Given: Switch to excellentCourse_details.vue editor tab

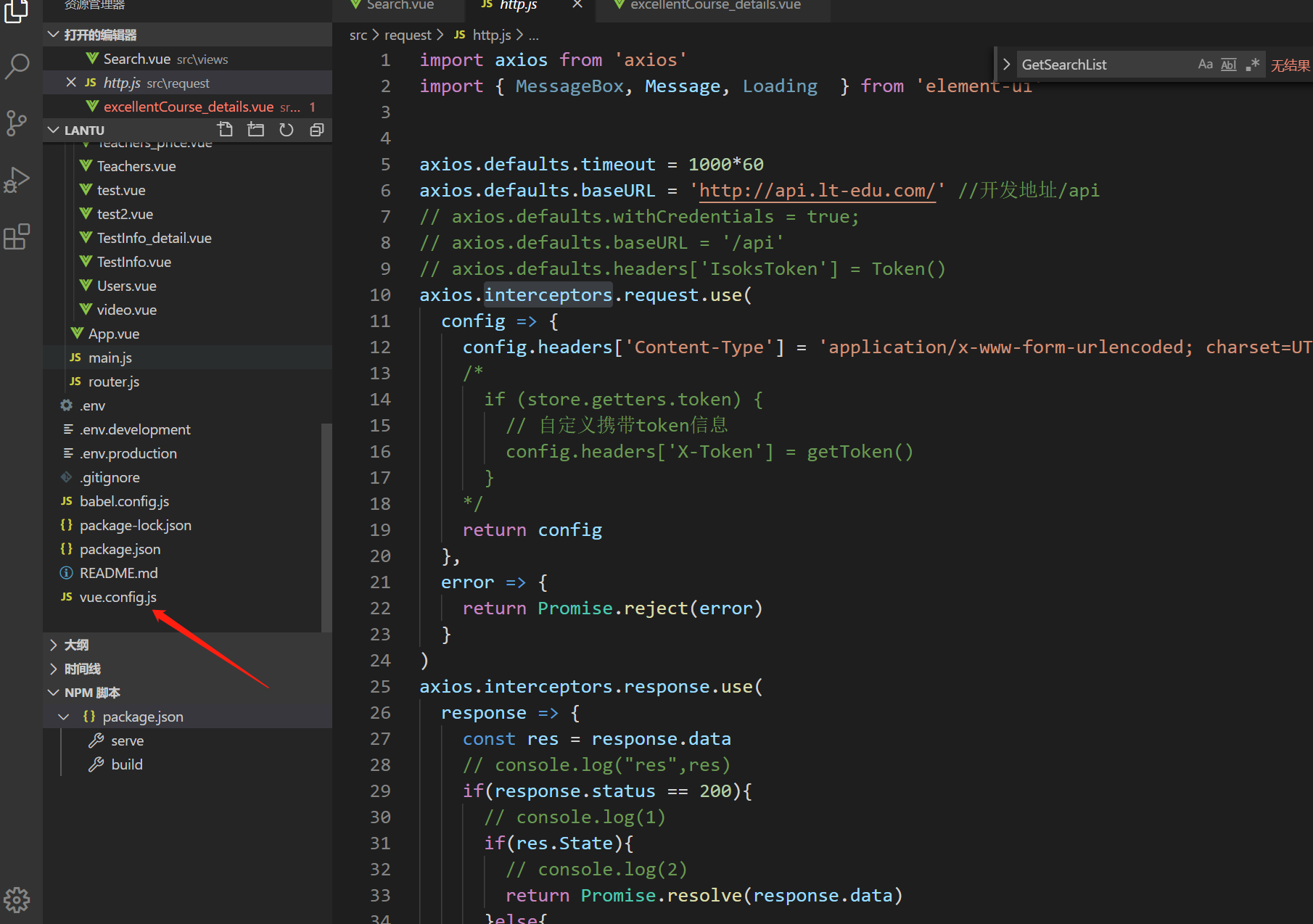Looking at the screenshot, I should coord(715,5).
